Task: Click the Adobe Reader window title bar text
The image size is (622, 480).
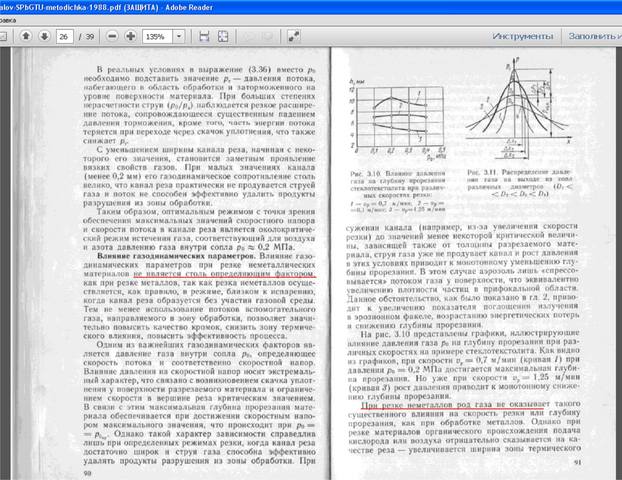Action: (107, 7)
